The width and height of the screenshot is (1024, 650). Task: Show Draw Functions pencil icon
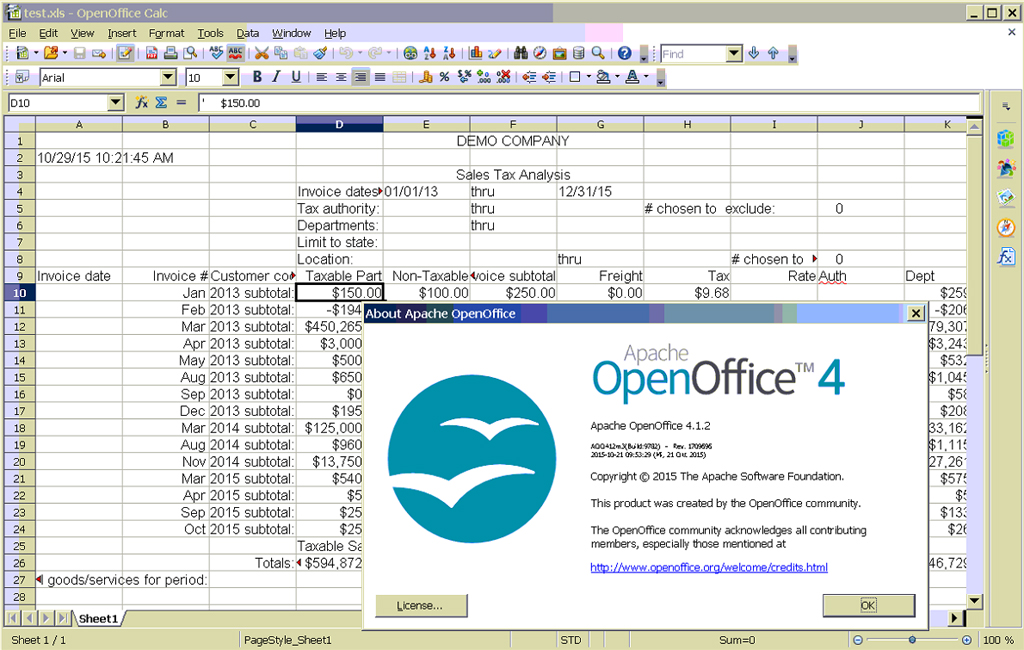coord(494,54)
